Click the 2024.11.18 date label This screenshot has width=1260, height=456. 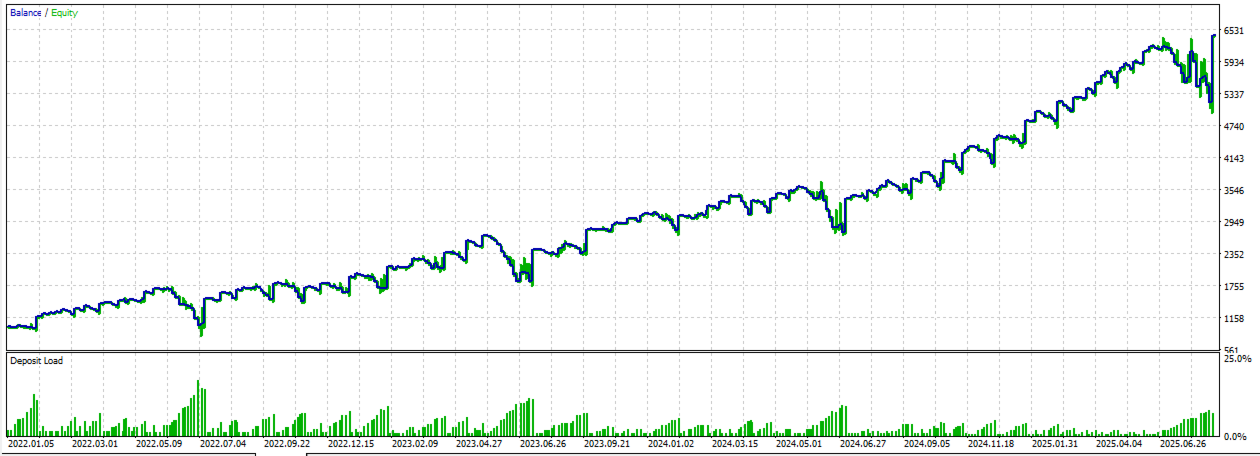991,442
